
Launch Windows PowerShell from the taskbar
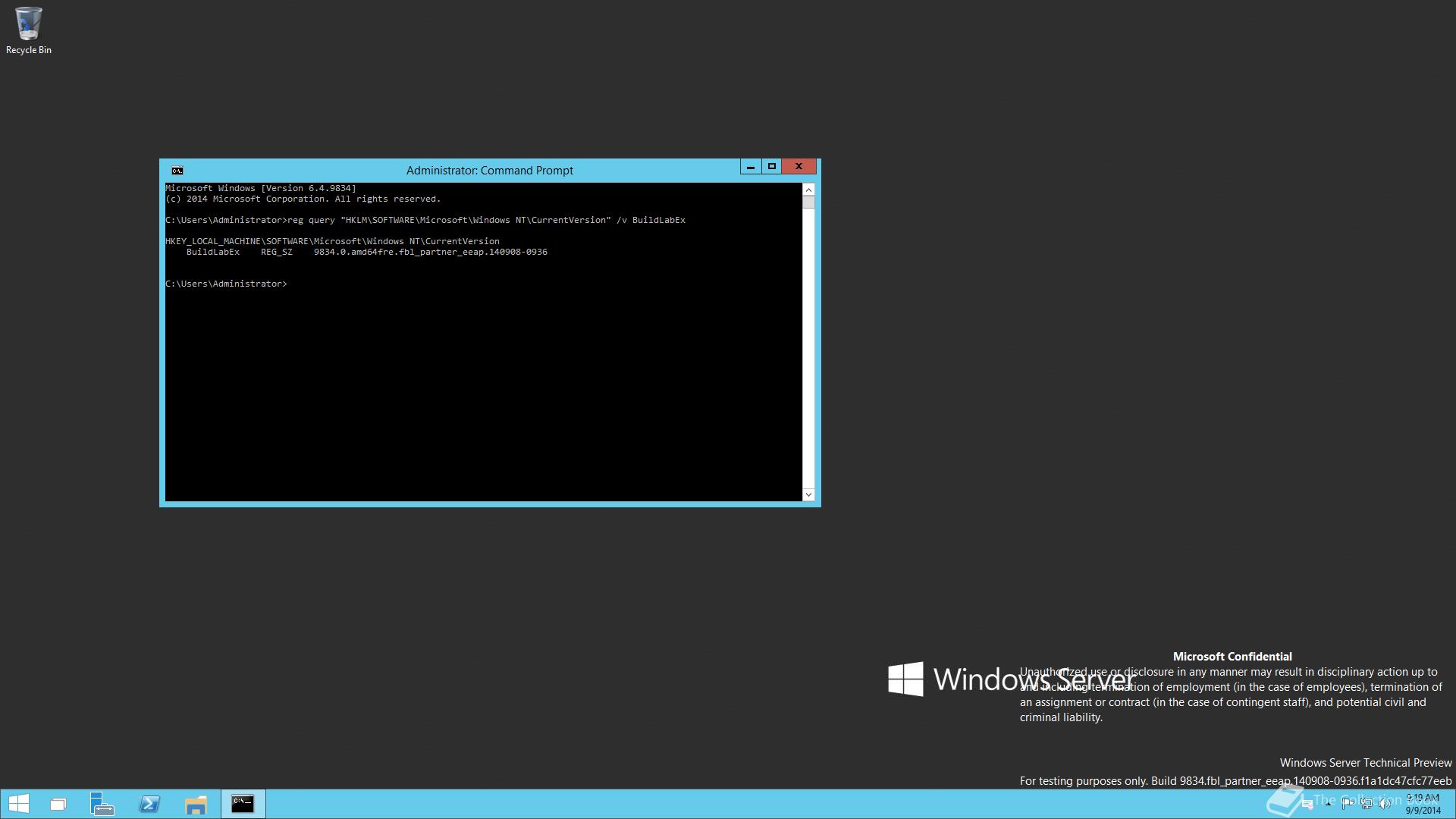point(149,804)
